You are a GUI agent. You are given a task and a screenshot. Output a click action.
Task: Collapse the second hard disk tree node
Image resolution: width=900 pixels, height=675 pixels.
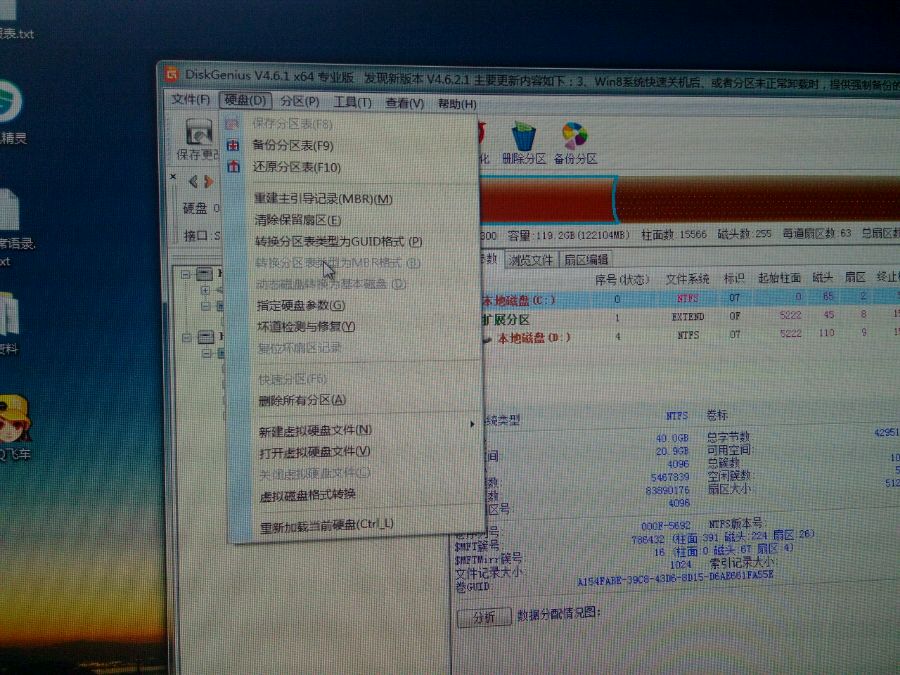click(187, 337)
